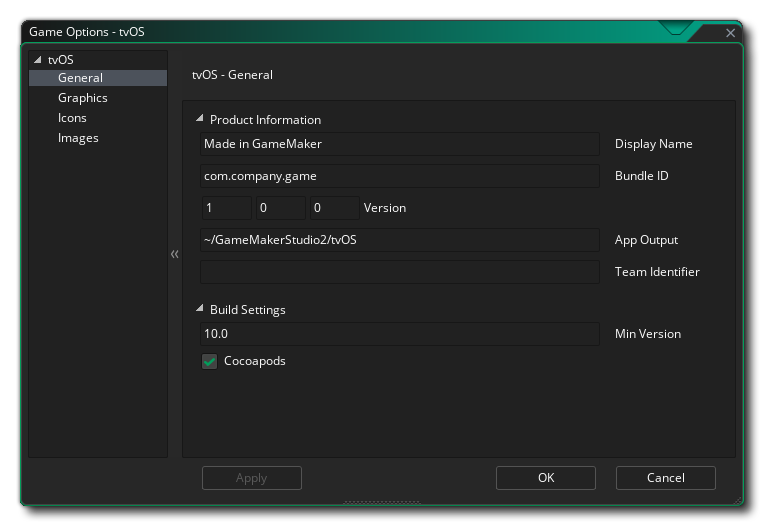Edit the Bundle ID field
Screen dimensions: 764x526
pos(400,176)
